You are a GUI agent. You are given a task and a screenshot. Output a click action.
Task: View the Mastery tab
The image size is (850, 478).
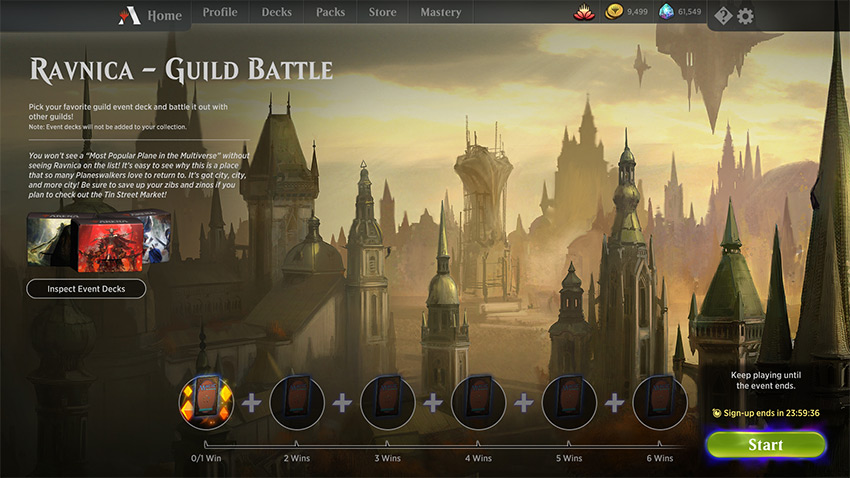pos(441,12)
